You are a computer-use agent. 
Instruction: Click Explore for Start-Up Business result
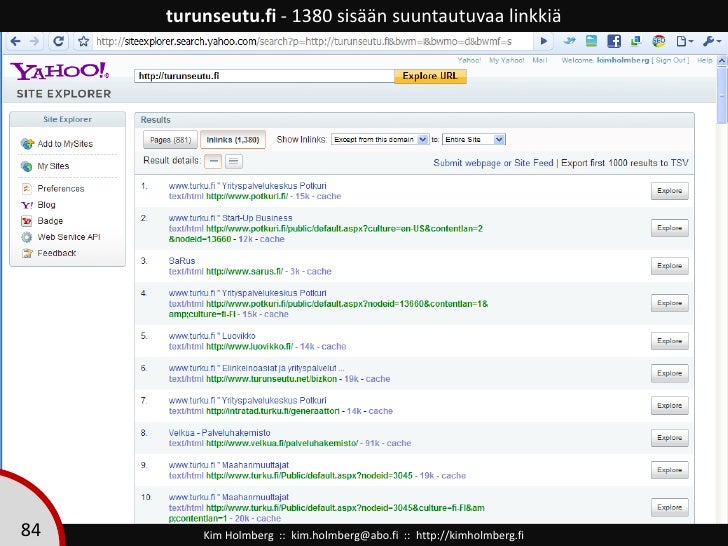pos(670,228)
